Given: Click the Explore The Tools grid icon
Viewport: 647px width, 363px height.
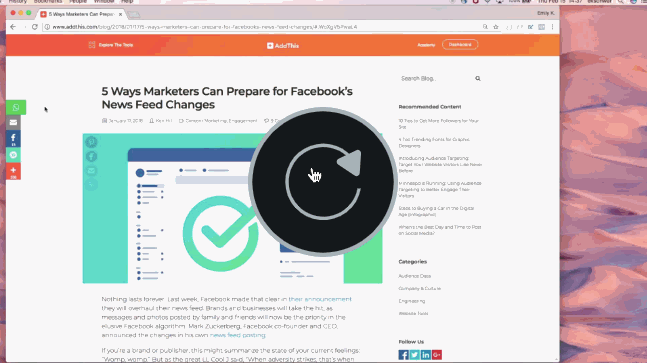Looking at the screenshot, I should pyautogui.click(x=92, y=45).
